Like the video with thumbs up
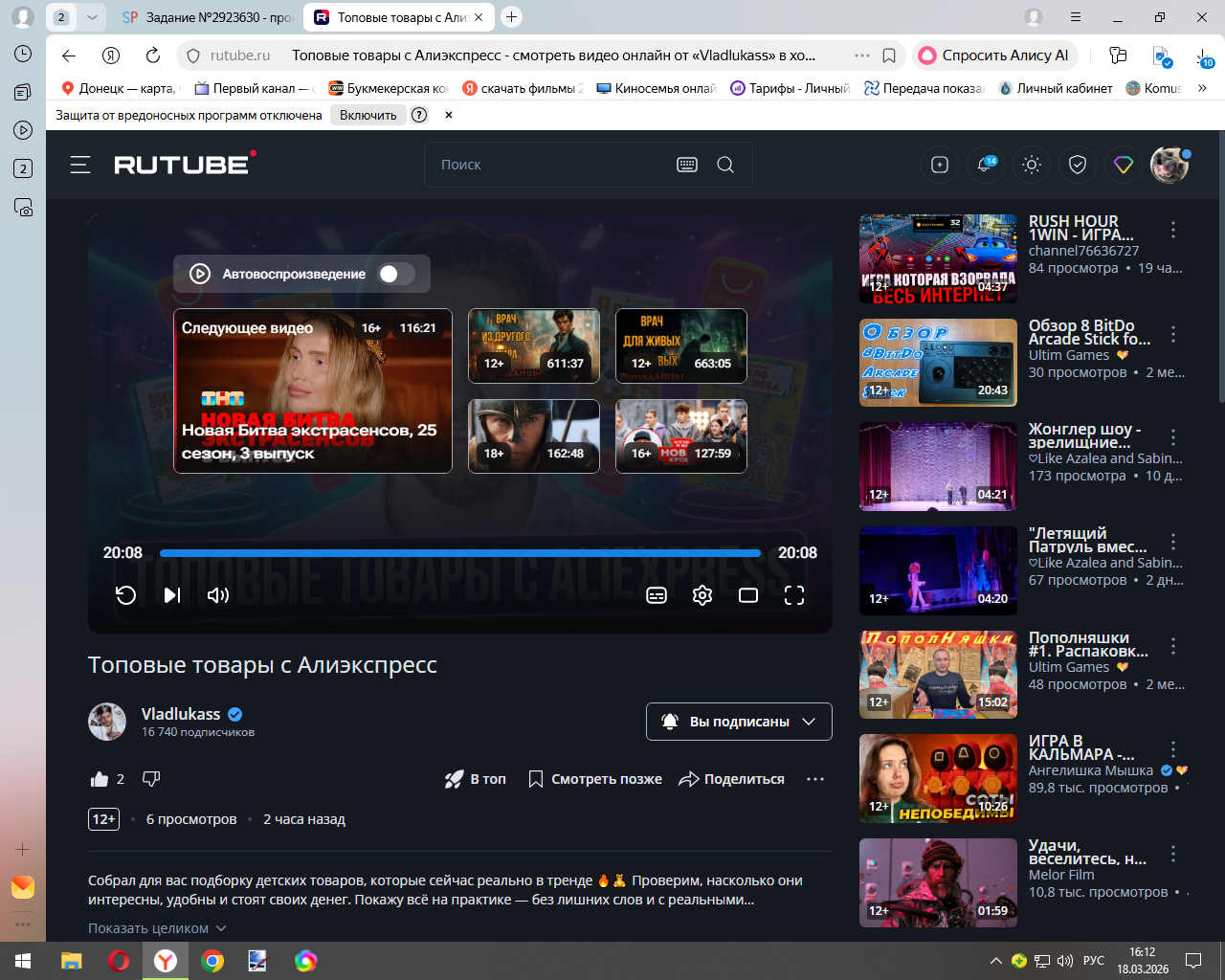This screenshot has height=980, width=1225. tap(100, 779)
